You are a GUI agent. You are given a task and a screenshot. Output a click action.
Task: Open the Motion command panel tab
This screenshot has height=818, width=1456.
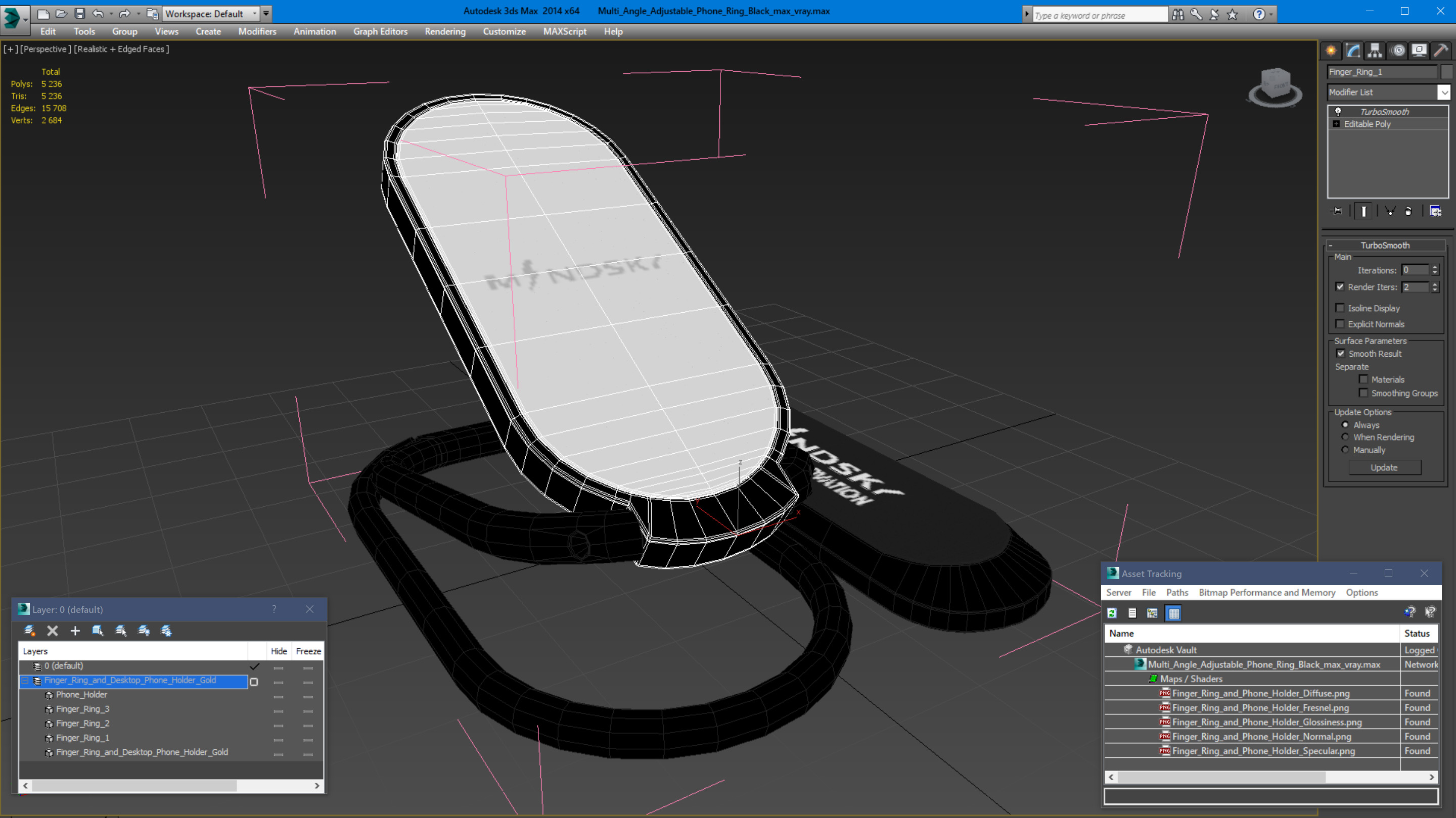click(1398, 51)
